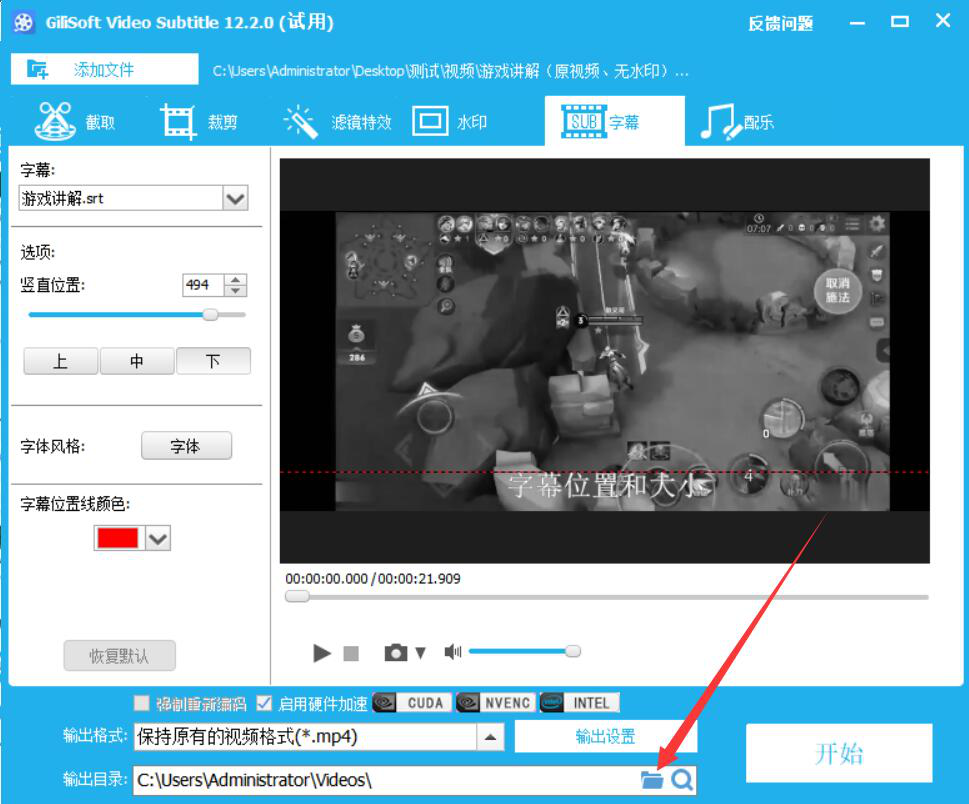Click the volume slider handle
The width and height of the screenshot is (969, 804).
click(x=573, y=651)
